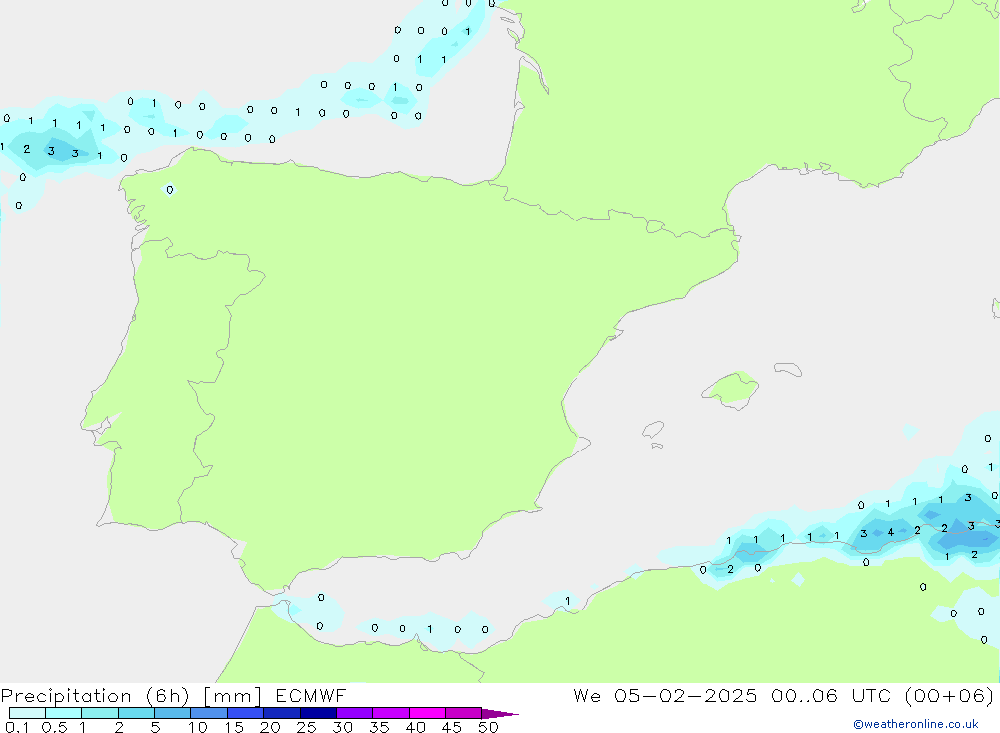Click the legend scale label '0.5'
Screen dimensions: 1000x733
[x=54, y=727]
